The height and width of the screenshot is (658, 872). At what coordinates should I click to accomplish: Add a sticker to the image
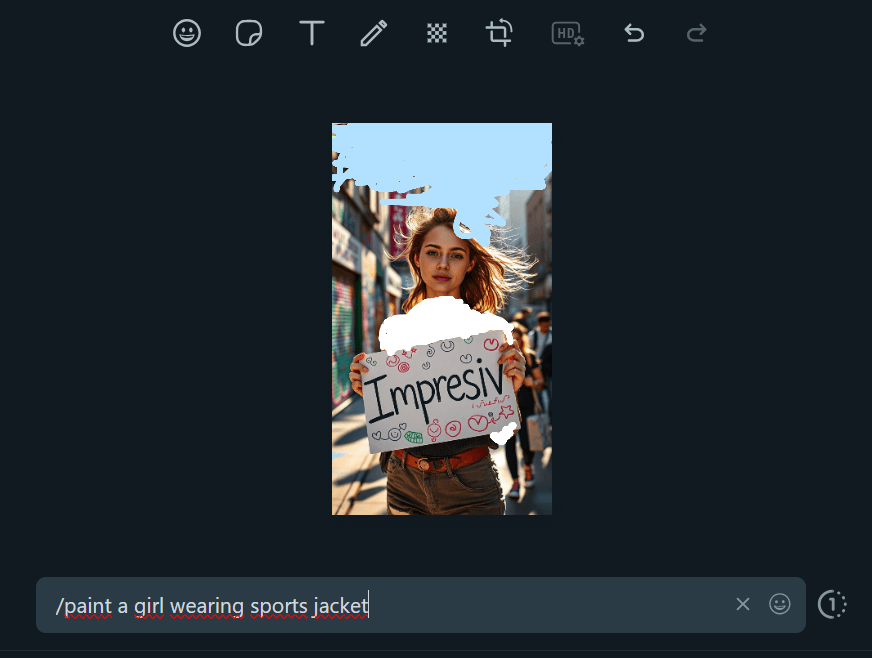point(249,33)
